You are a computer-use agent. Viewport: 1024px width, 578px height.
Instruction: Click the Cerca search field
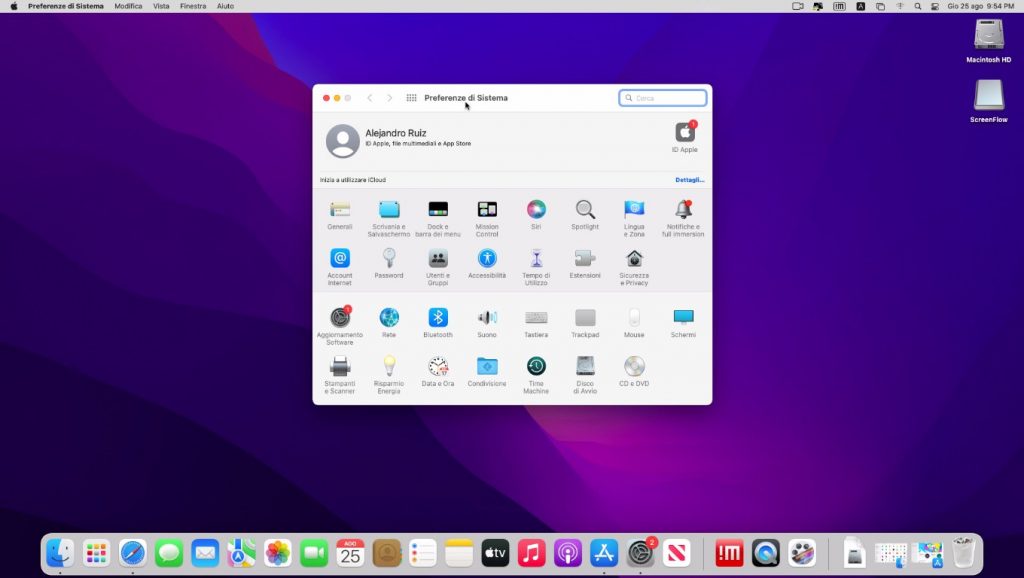pyautogui.click(x=668, y=98)
